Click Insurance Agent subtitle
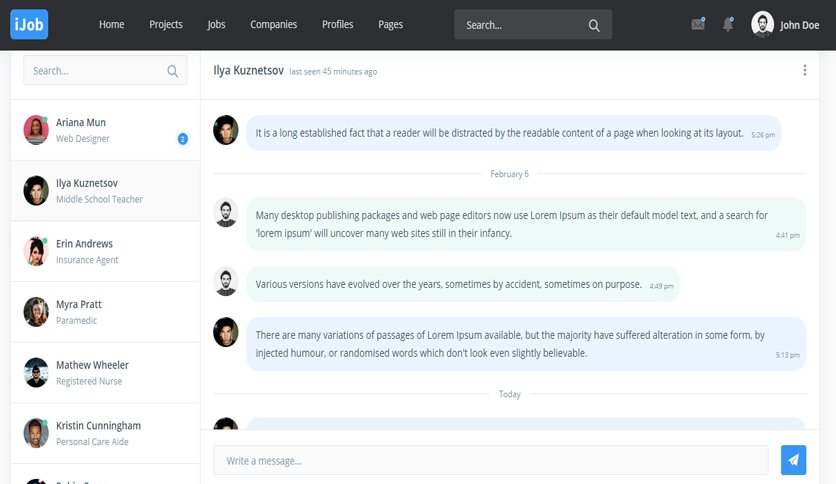 (87, 260)
